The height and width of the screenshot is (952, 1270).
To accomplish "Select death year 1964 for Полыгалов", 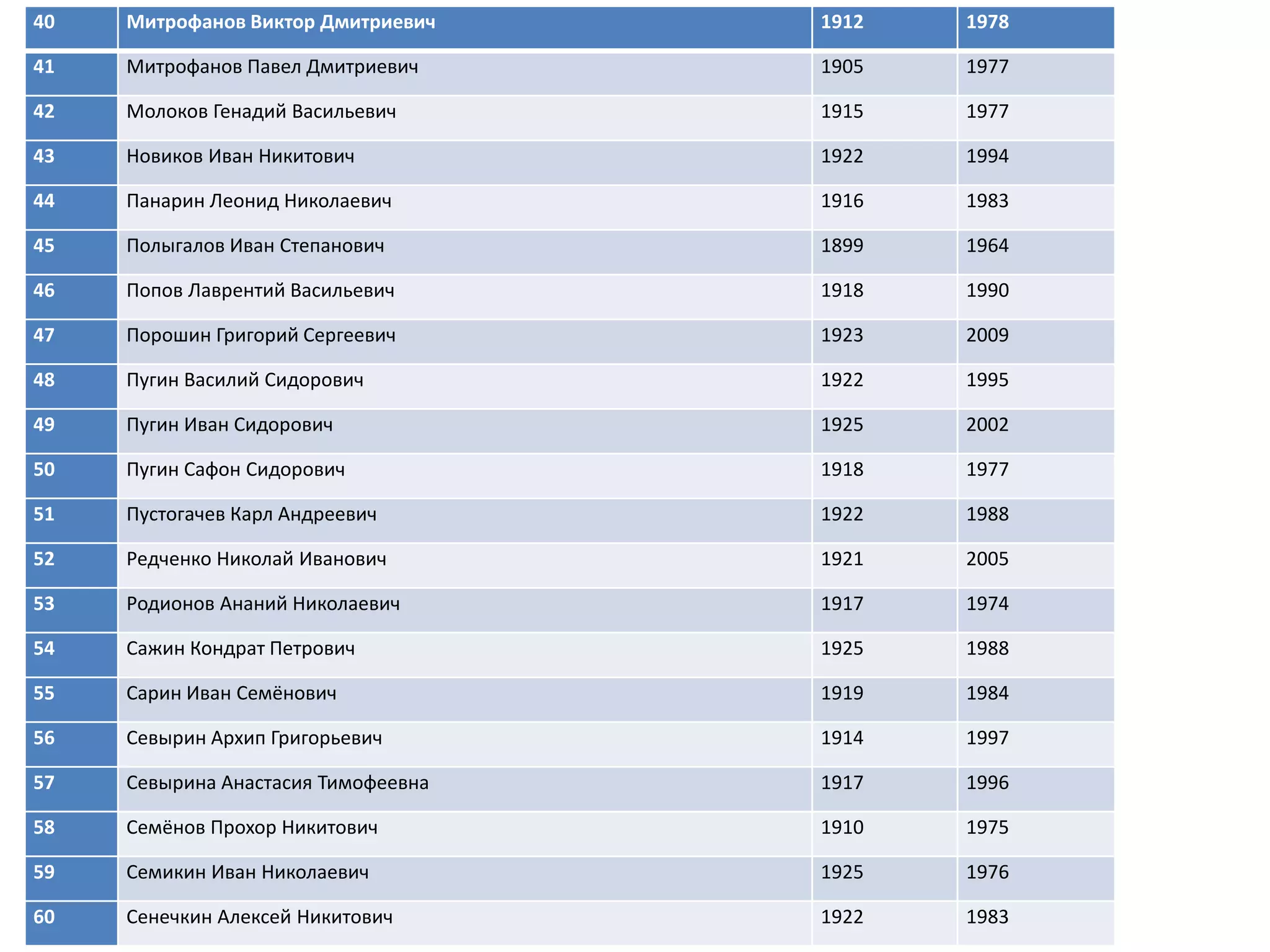I will pos(987,246).
